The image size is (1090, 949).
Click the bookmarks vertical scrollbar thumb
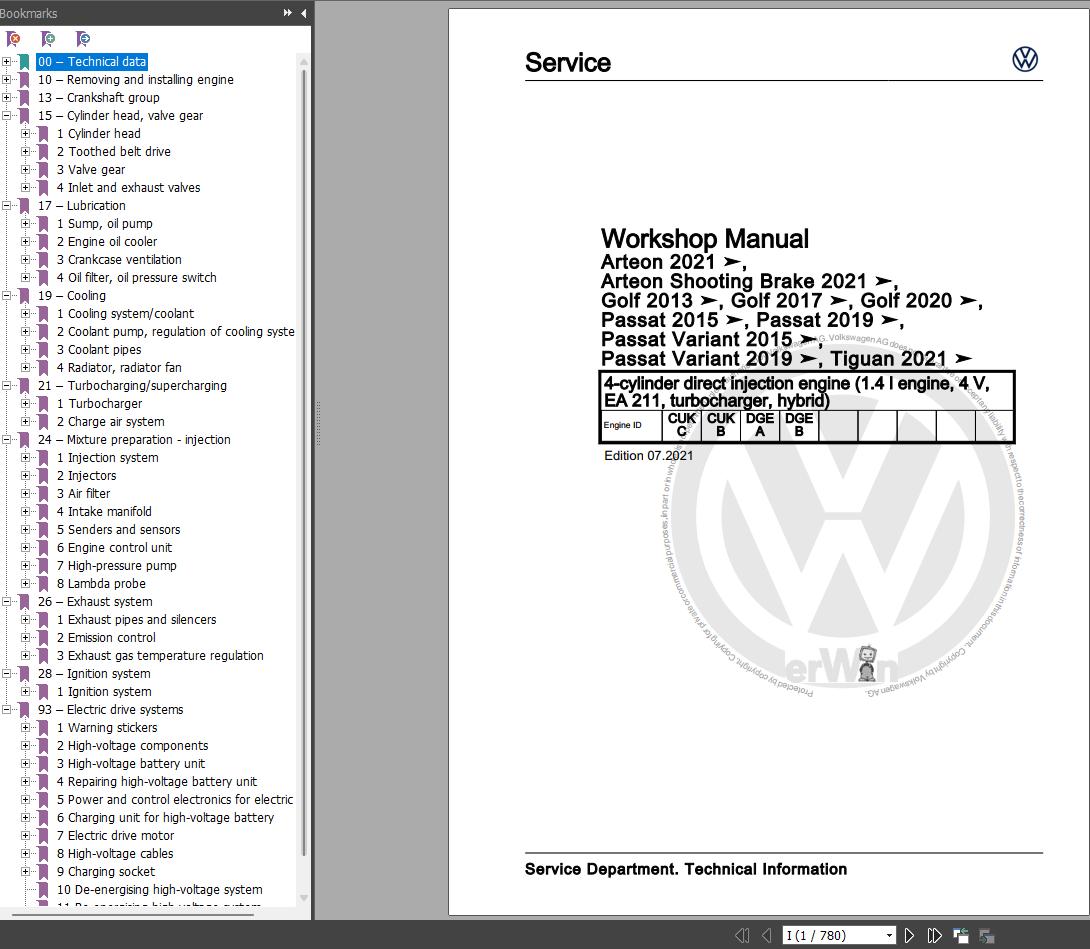click(x=304, y=462)
